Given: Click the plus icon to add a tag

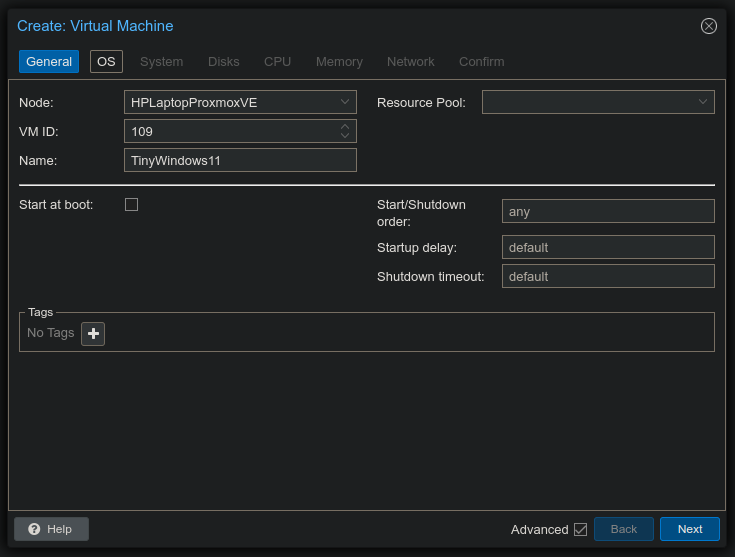Looking at the screenshot, I should click(x=93, y=334).
